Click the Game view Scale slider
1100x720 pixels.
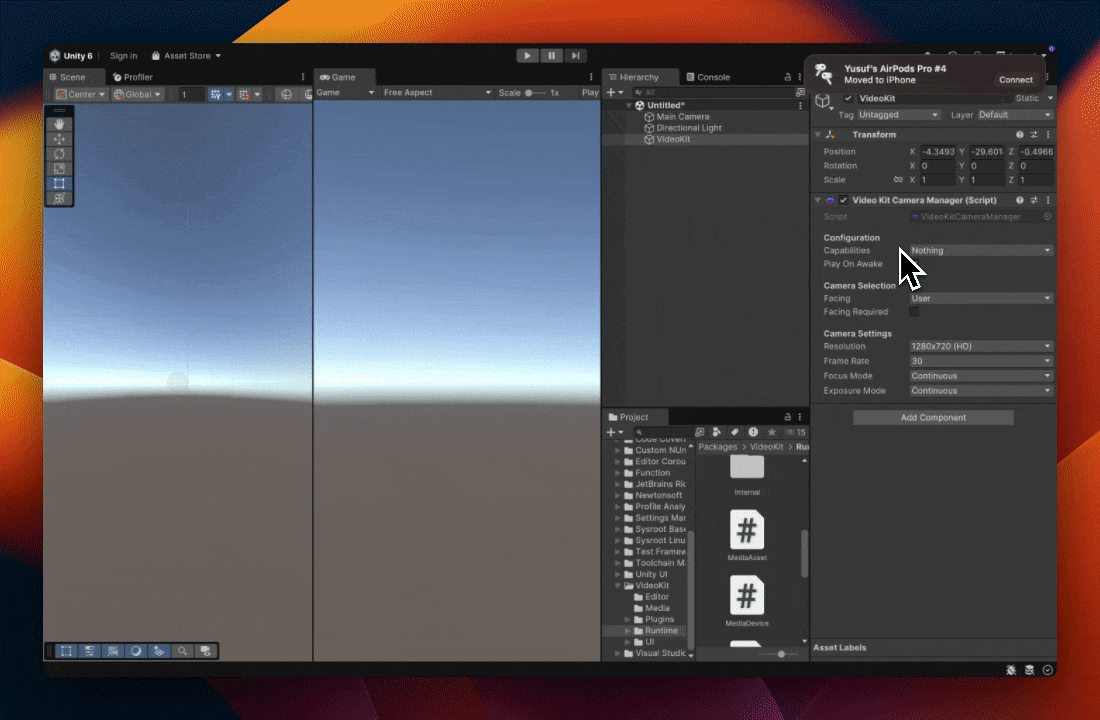(x=535, y=93)
